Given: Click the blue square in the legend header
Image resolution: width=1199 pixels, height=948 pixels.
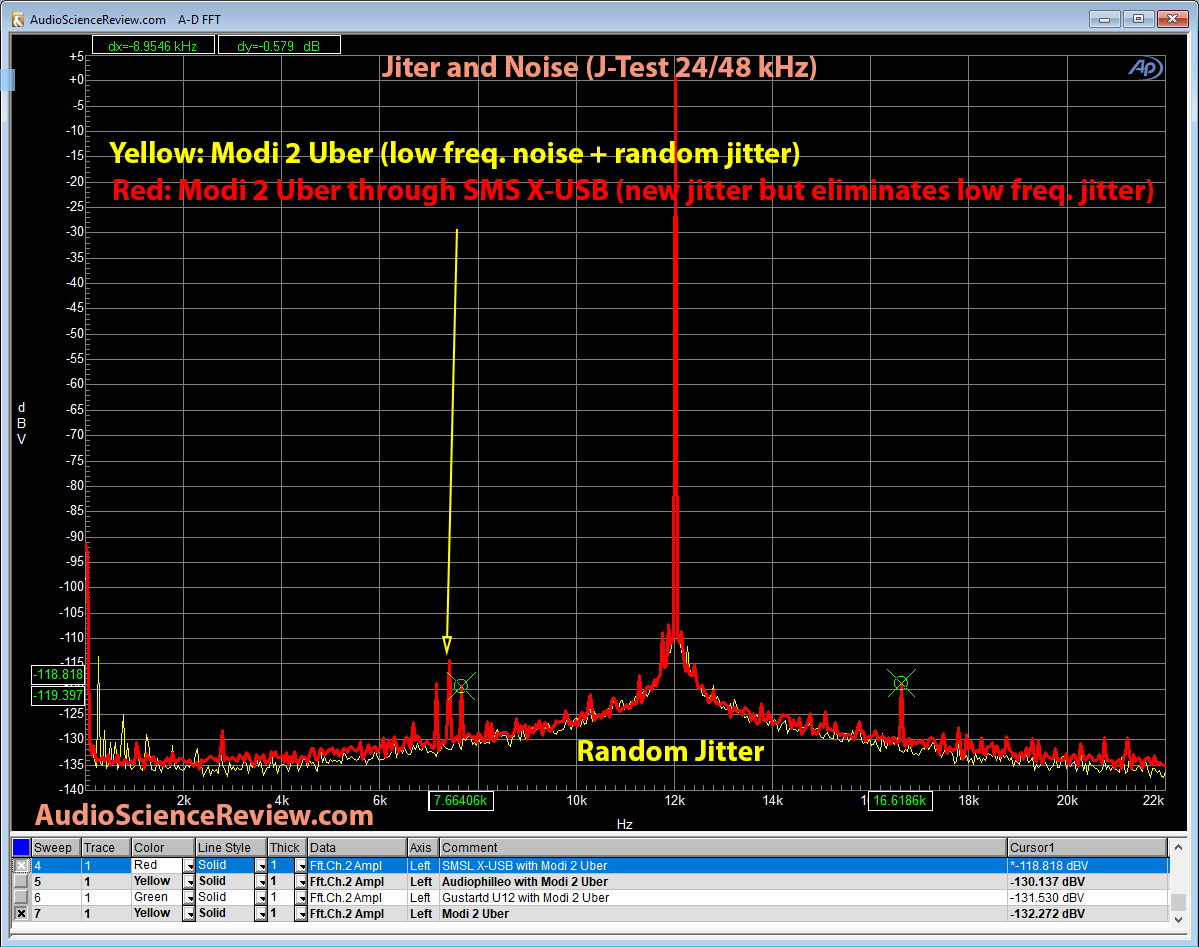Looking at the screenshot, I should (x=21, y=847).
